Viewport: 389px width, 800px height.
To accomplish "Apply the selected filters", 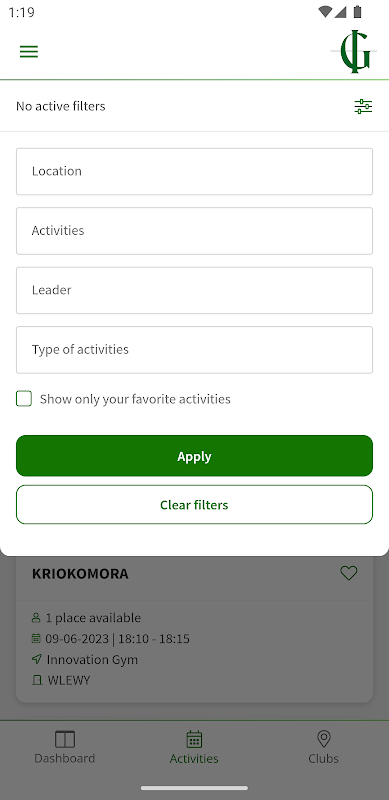I will click(194, 456).
